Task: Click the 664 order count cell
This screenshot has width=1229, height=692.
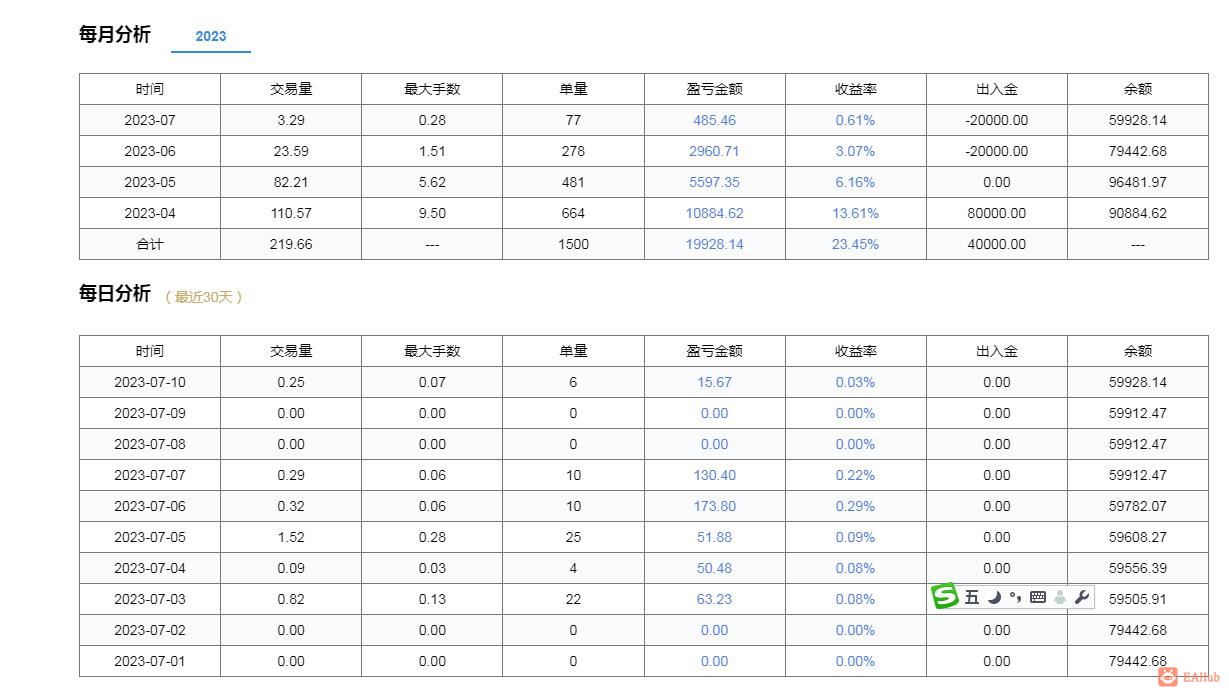Action: (573, 213)
